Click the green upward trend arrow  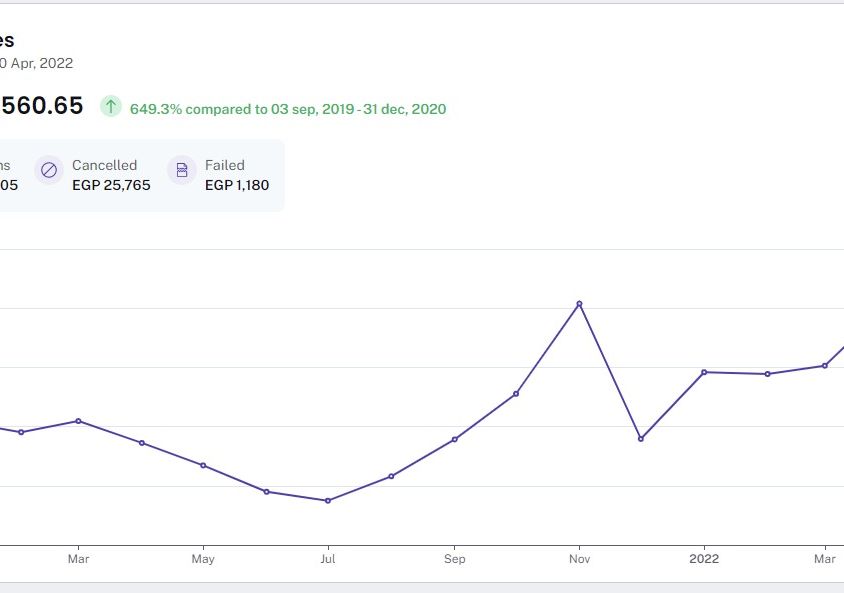pos(110,105)
